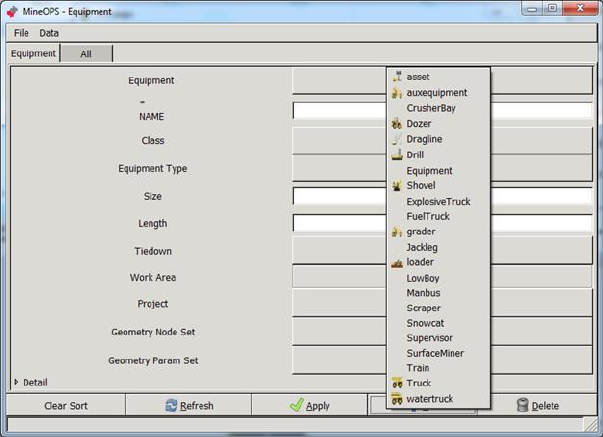This screenshot has height=437, width=603.
Task: Click the Shovel icon
Action: [397, 185]
